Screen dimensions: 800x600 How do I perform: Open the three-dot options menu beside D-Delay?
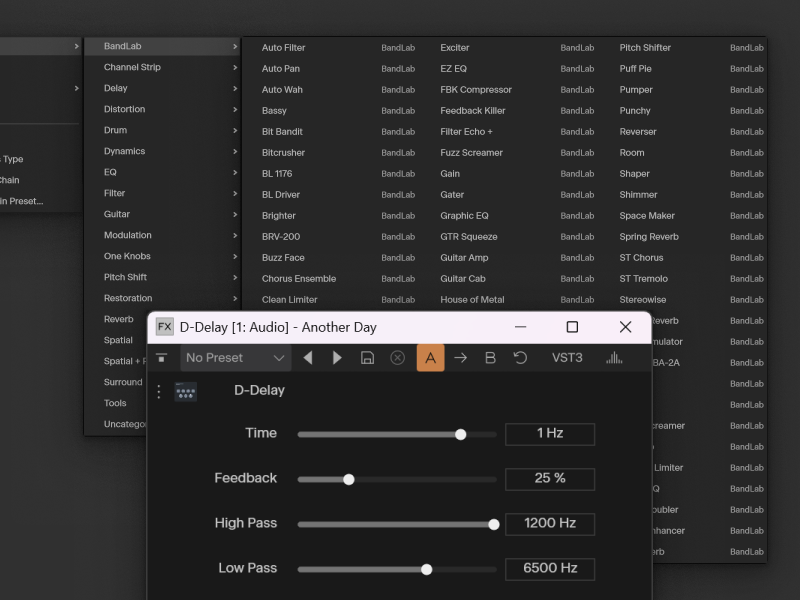click(x=159, y=392)
